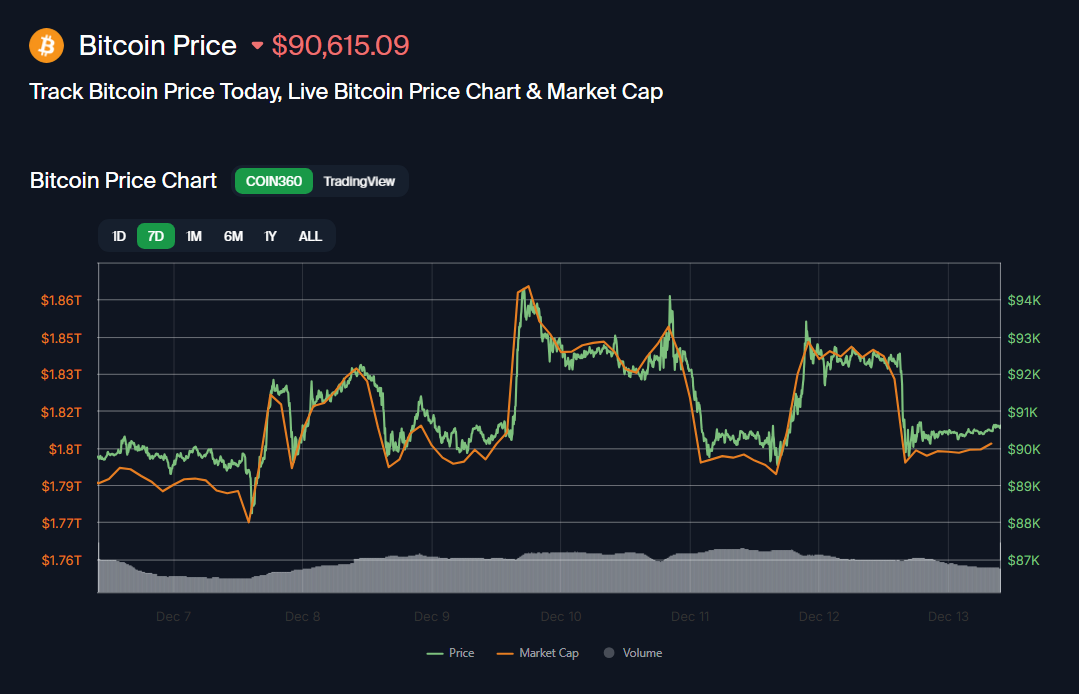Click the Bitcoin Price Chart heading

coord(123,181)
